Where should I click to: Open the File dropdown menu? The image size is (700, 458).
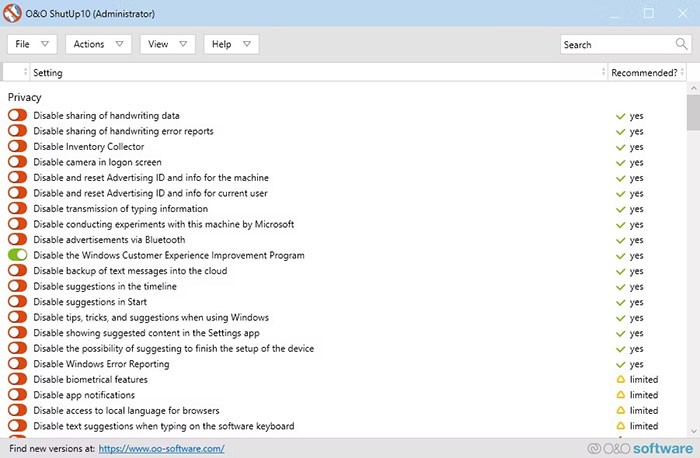tap(34, 44)
